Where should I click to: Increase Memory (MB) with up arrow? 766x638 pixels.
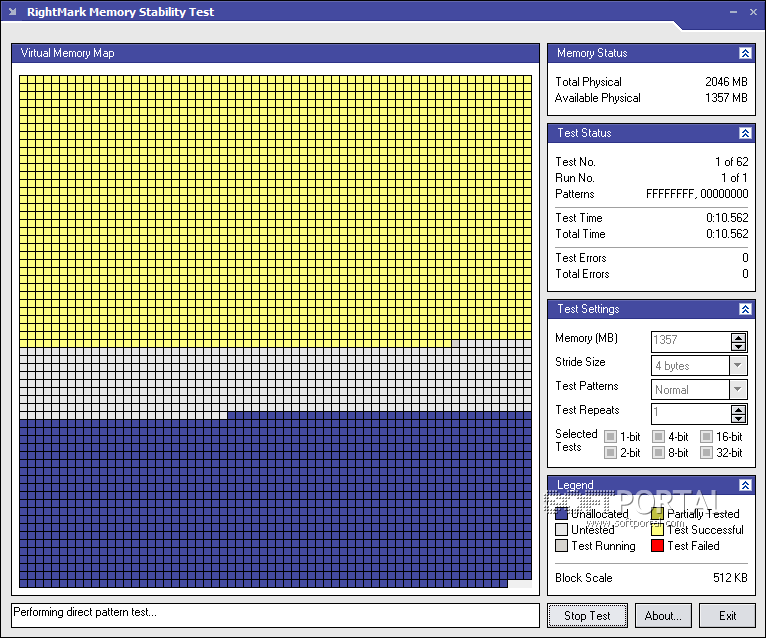click(739, 338)
